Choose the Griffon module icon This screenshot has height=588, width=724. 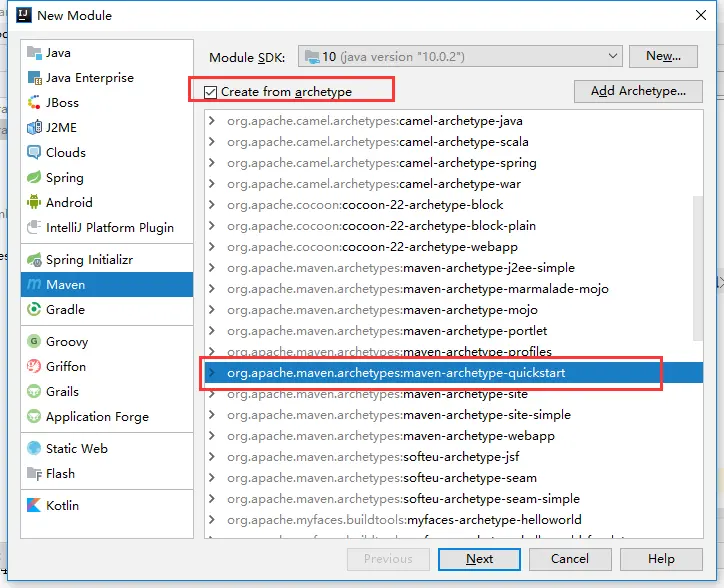point(34,366)
